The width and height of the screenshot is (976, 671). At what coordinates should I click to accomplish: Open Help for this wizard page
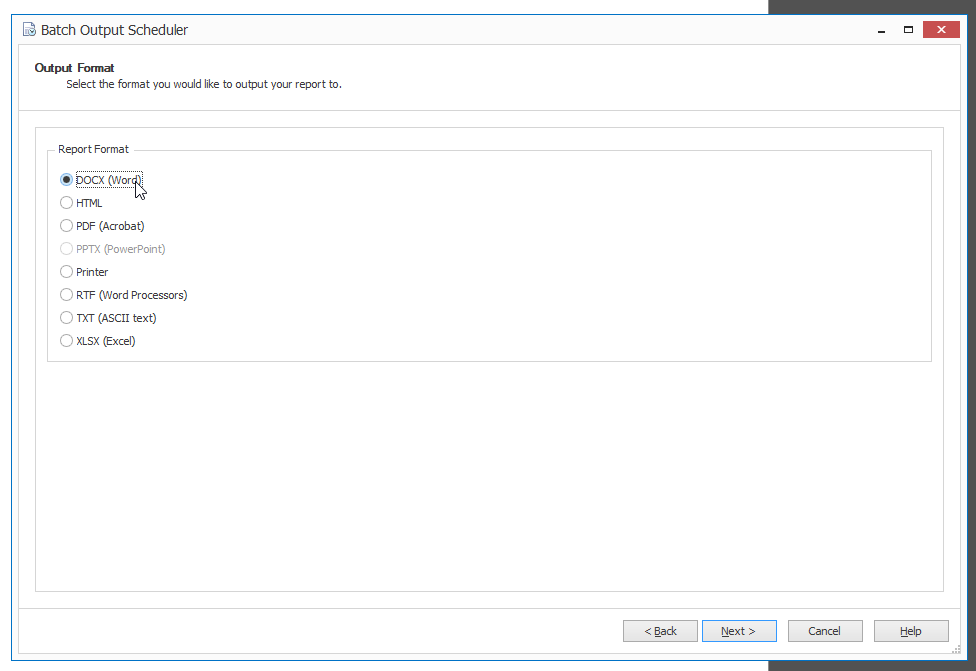pyautogui.click(x=911, y=631)
